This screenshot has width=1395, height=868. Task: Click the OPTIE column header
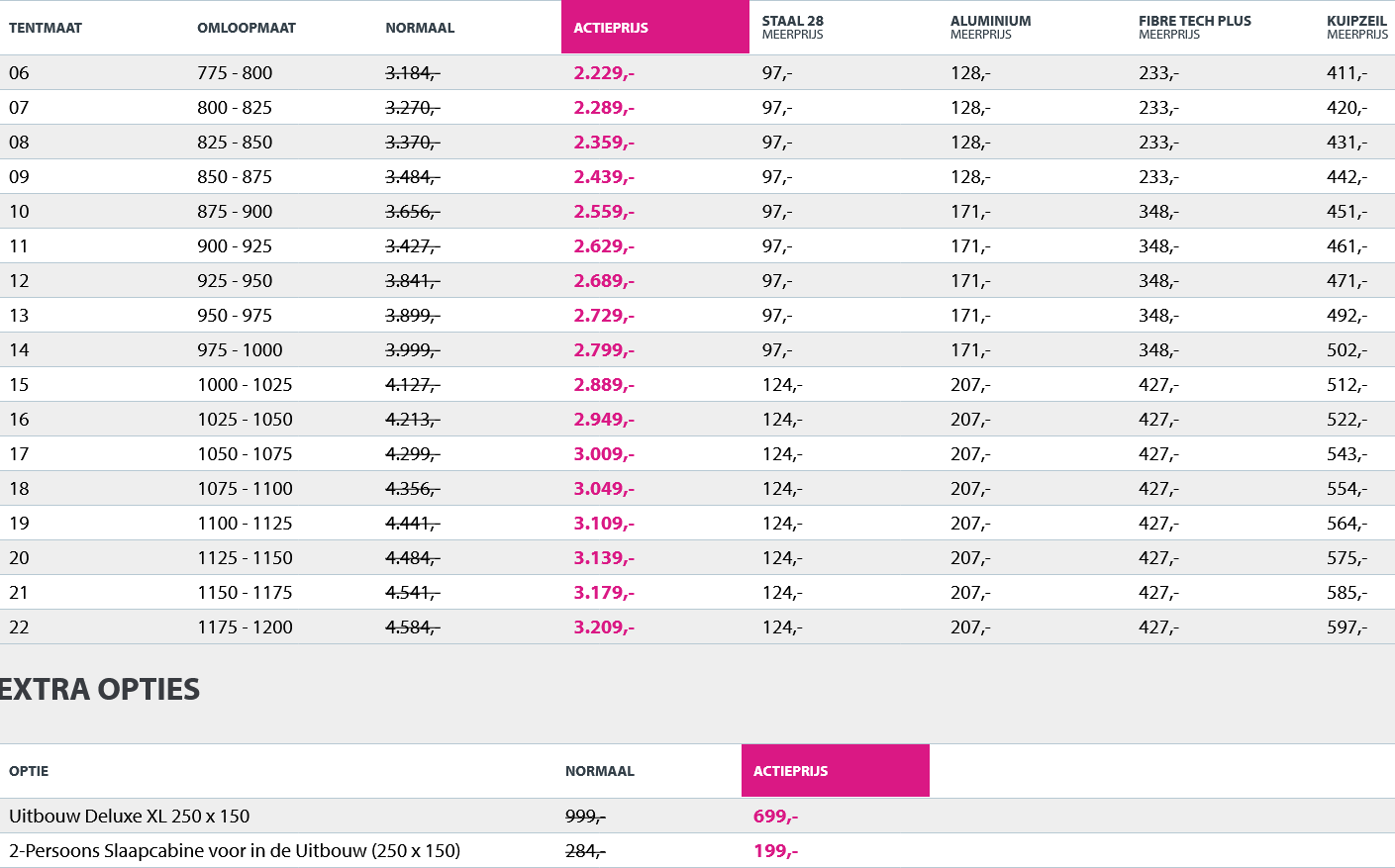[x=29, y=771]
